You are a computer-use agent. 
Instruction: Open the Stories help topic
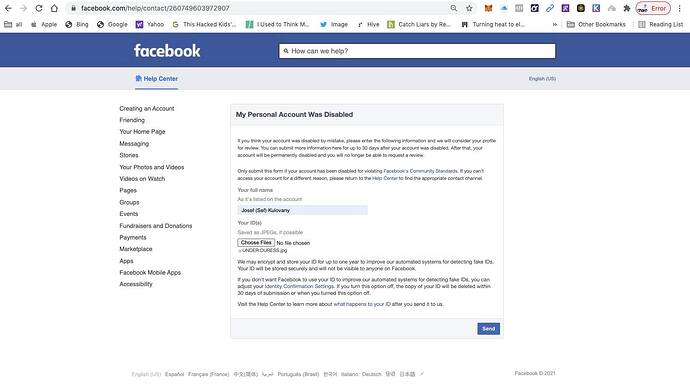128,155
